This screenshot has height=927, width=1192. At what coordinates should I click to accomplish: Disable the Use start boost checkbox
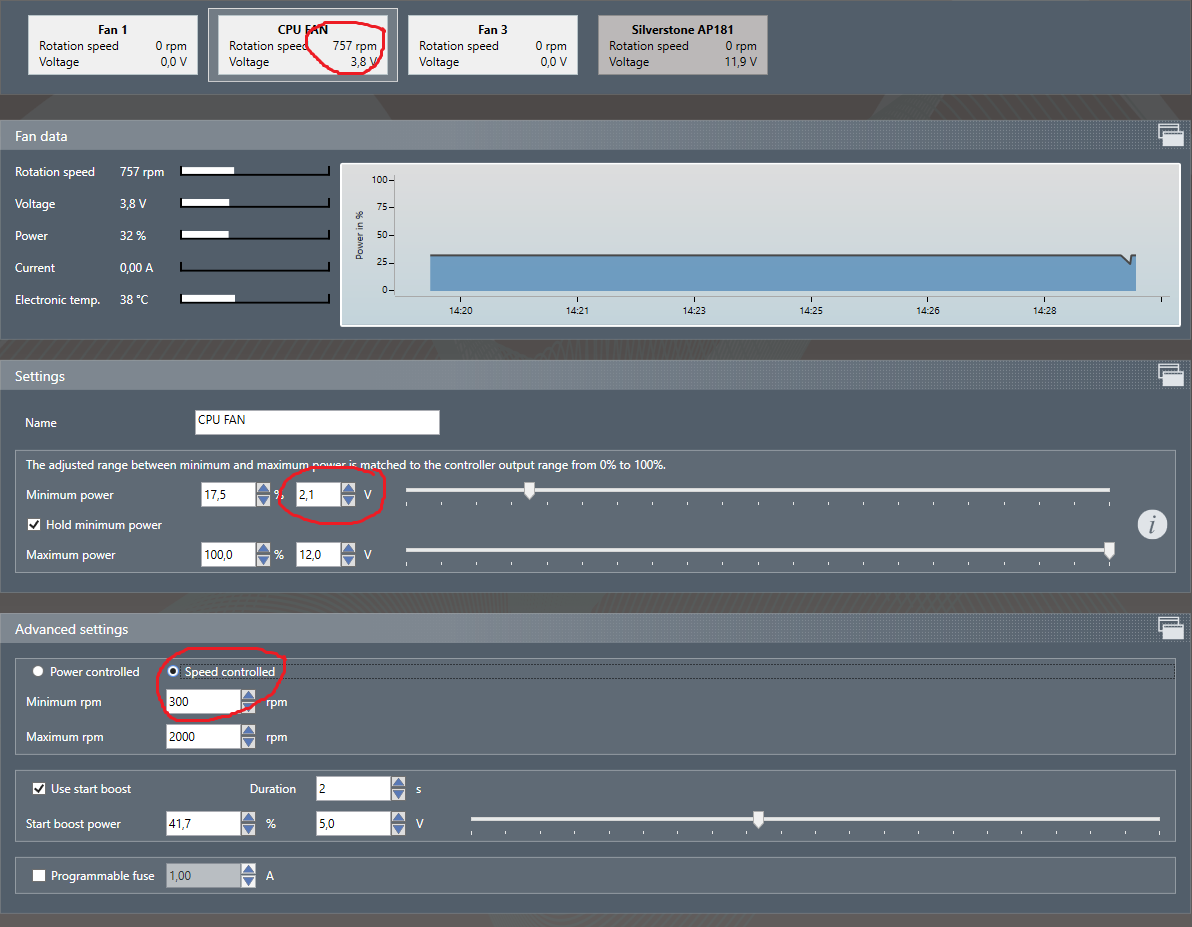(39, 789)
